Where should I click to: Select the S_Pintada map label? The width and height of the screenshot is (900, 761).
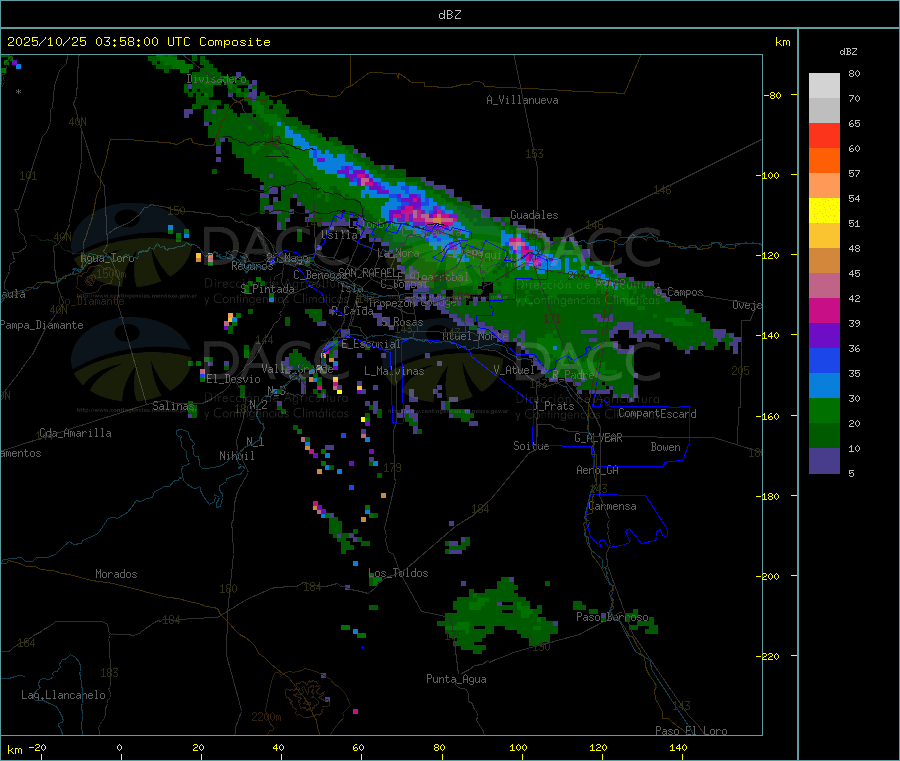(x=267, y=289)
